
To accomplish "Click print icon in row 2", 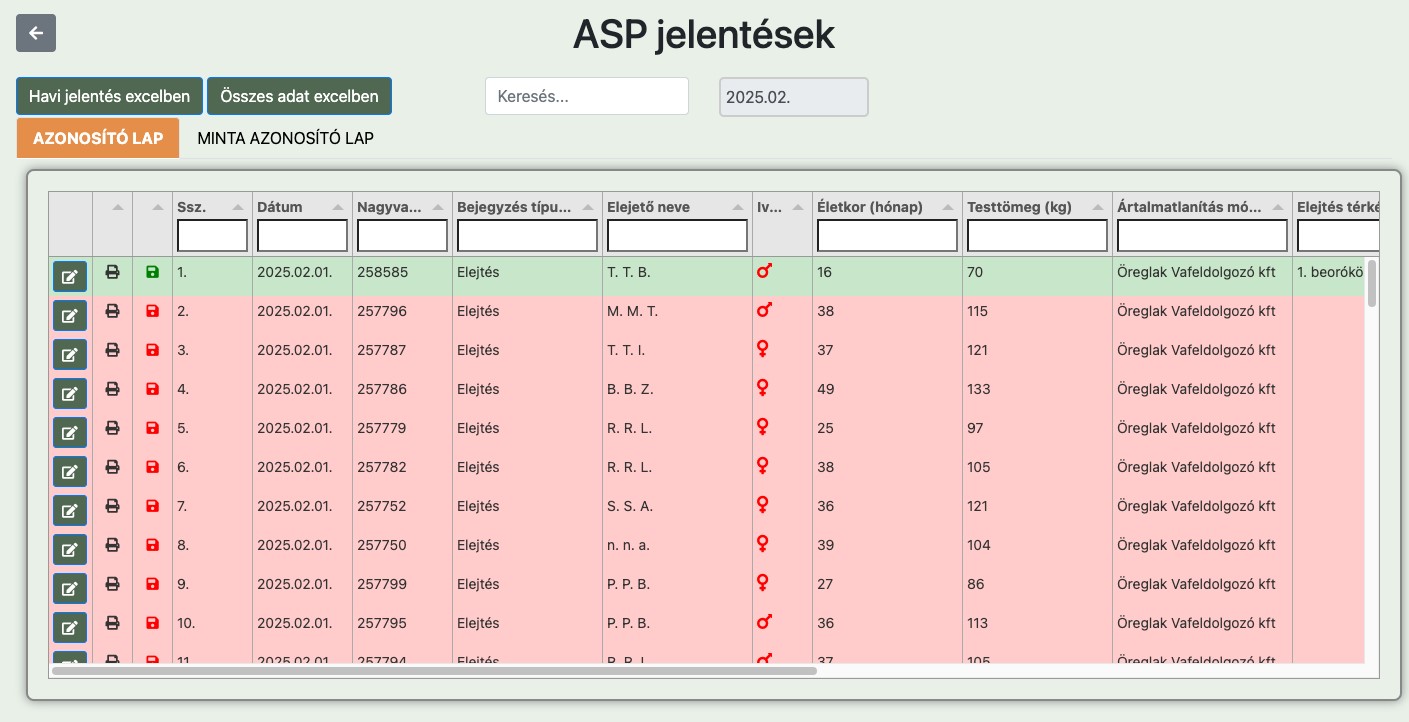I will click(x=113, y=311).
